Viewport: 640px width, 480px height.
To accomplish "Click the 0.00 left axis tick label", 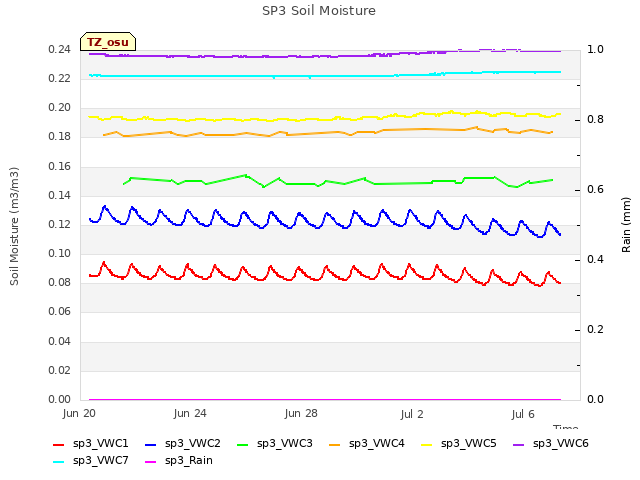I will pos(60,400).
